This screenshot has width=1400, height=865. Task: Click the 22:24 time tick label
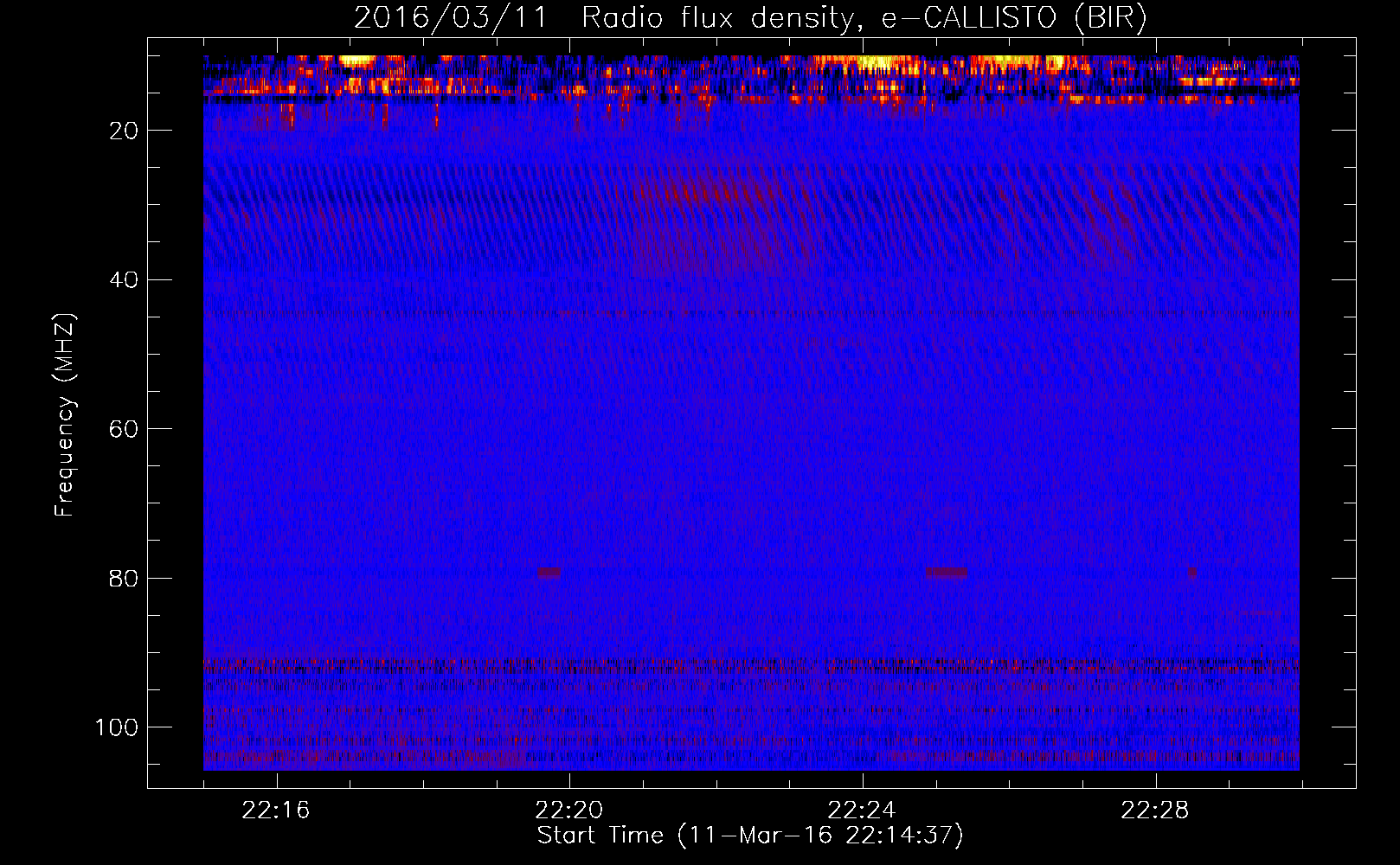[x=862, y=811]
